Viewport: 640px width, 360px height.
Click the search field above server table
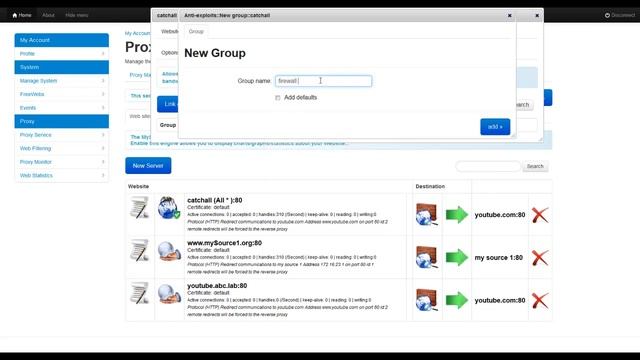pyautogui.click(x=488, y=166)
